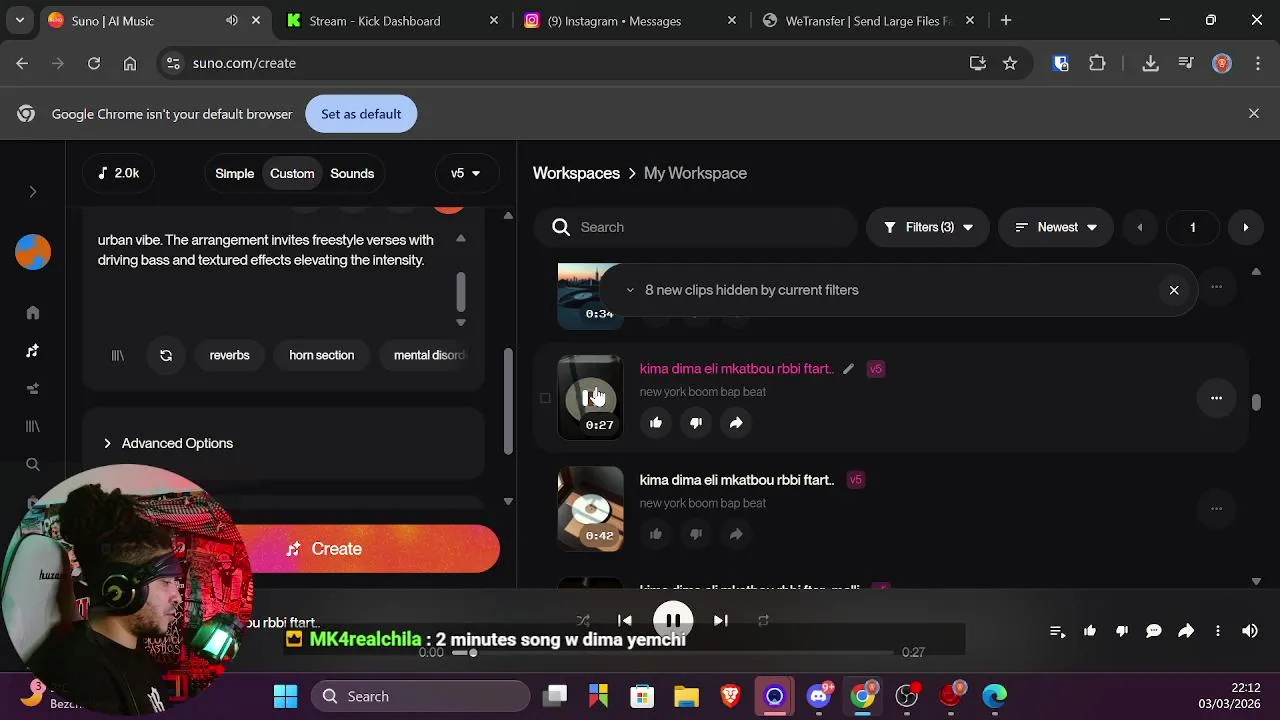Viewport: 1280px width, 720px height.
Task: Switch to Custom mode tab
Action: pos(292,173)
